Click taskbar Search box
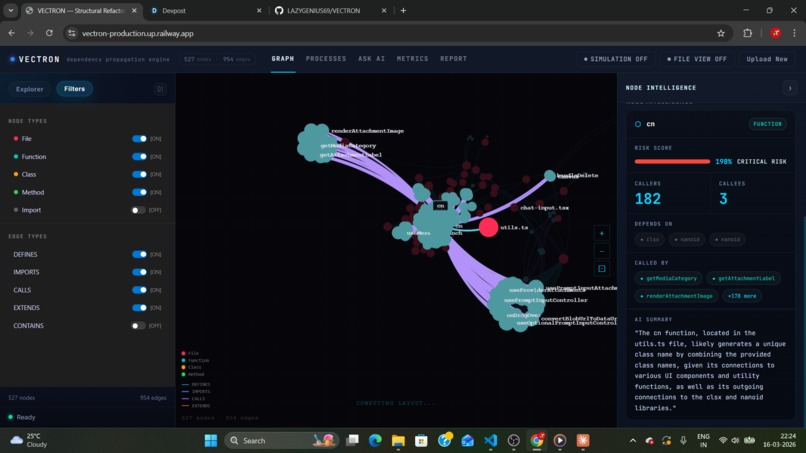 tap(282, 441)
